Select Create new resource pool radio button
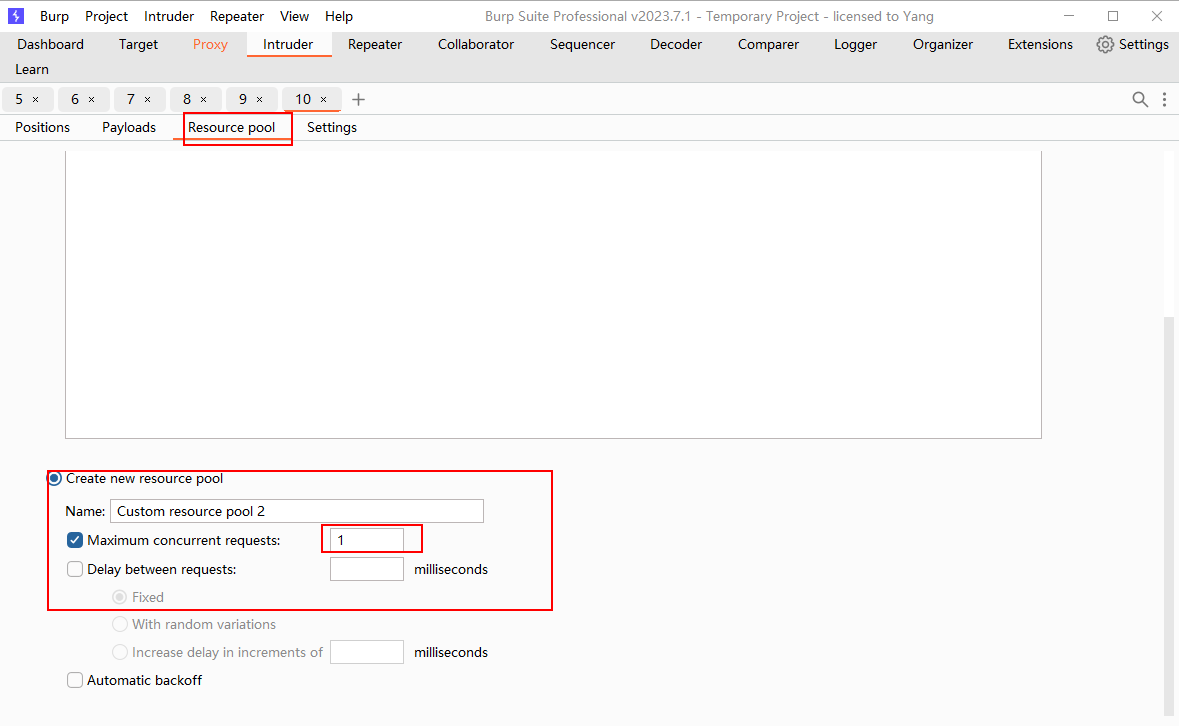 click(x=55, y=478)
